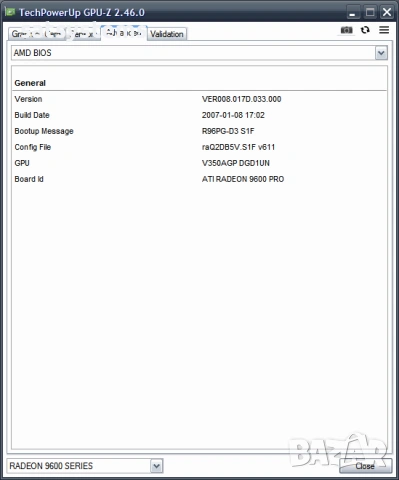Open the RADEON 9600 SERIES dropdown arrow
The width and height of the screenshot is (399, 480).
click(x=156, y=466)
